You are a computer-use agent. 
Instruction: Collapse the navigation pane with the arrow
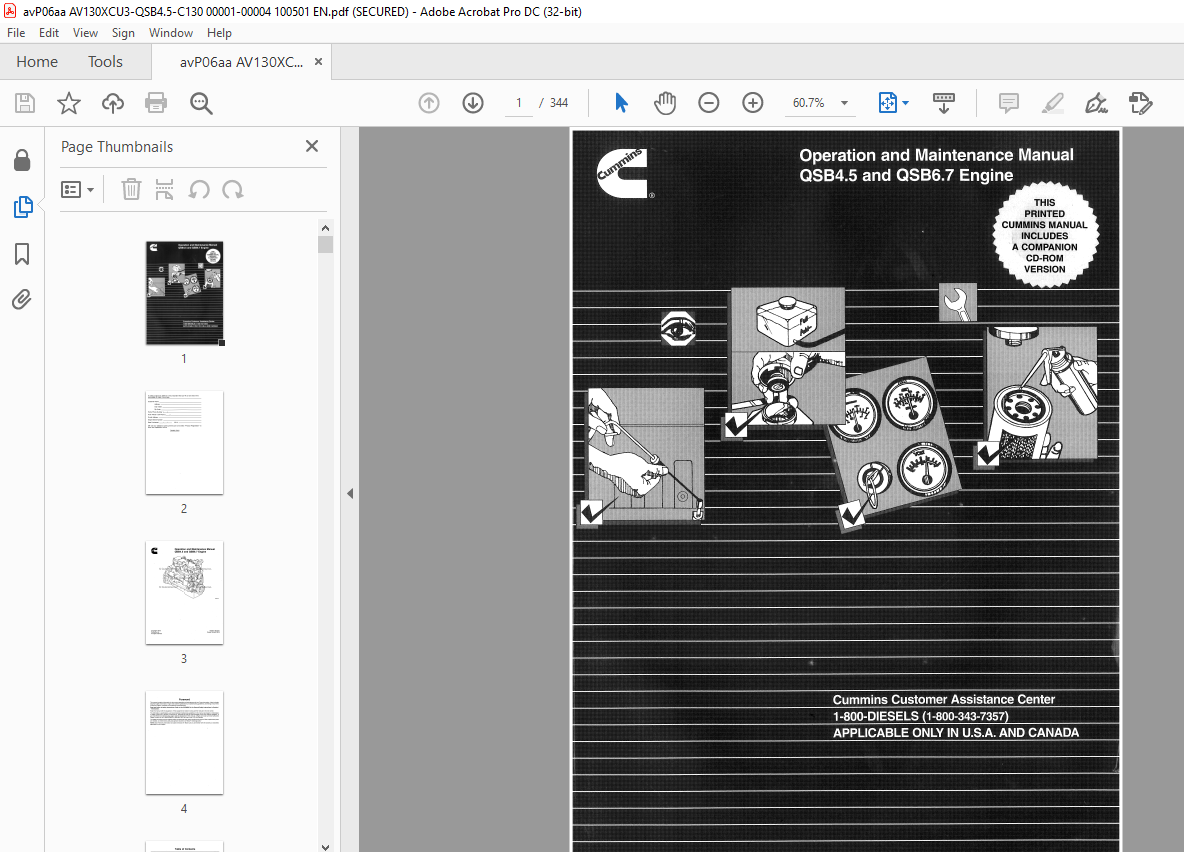pyautogui.click(x=350, y=493)
